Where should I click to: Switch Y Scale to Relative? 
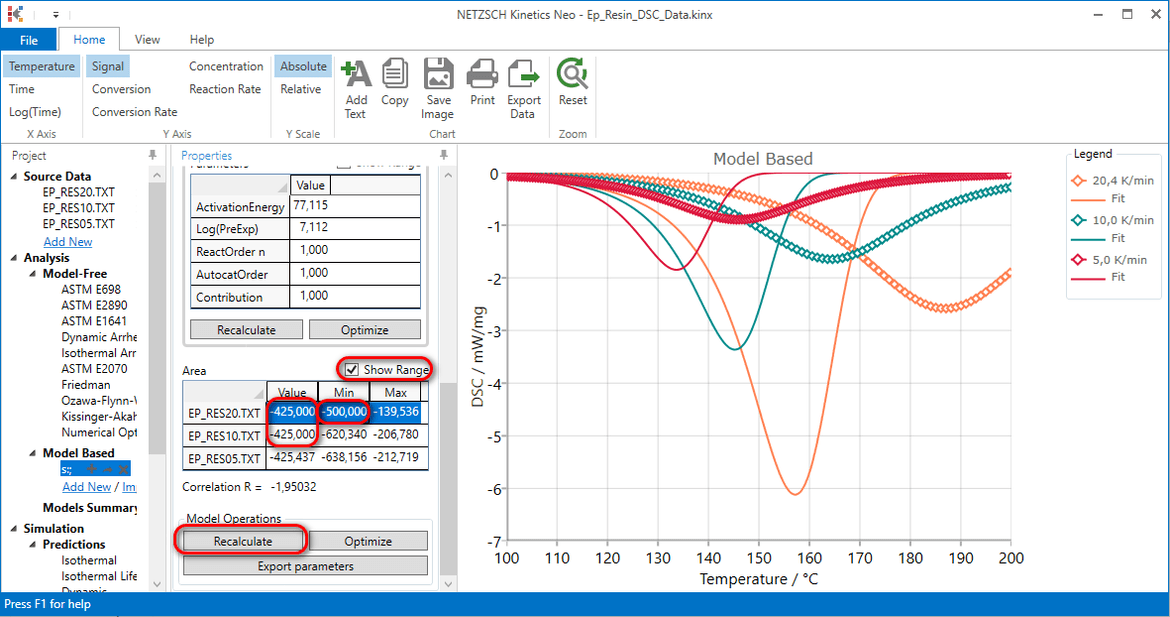[x=302, y=89]
